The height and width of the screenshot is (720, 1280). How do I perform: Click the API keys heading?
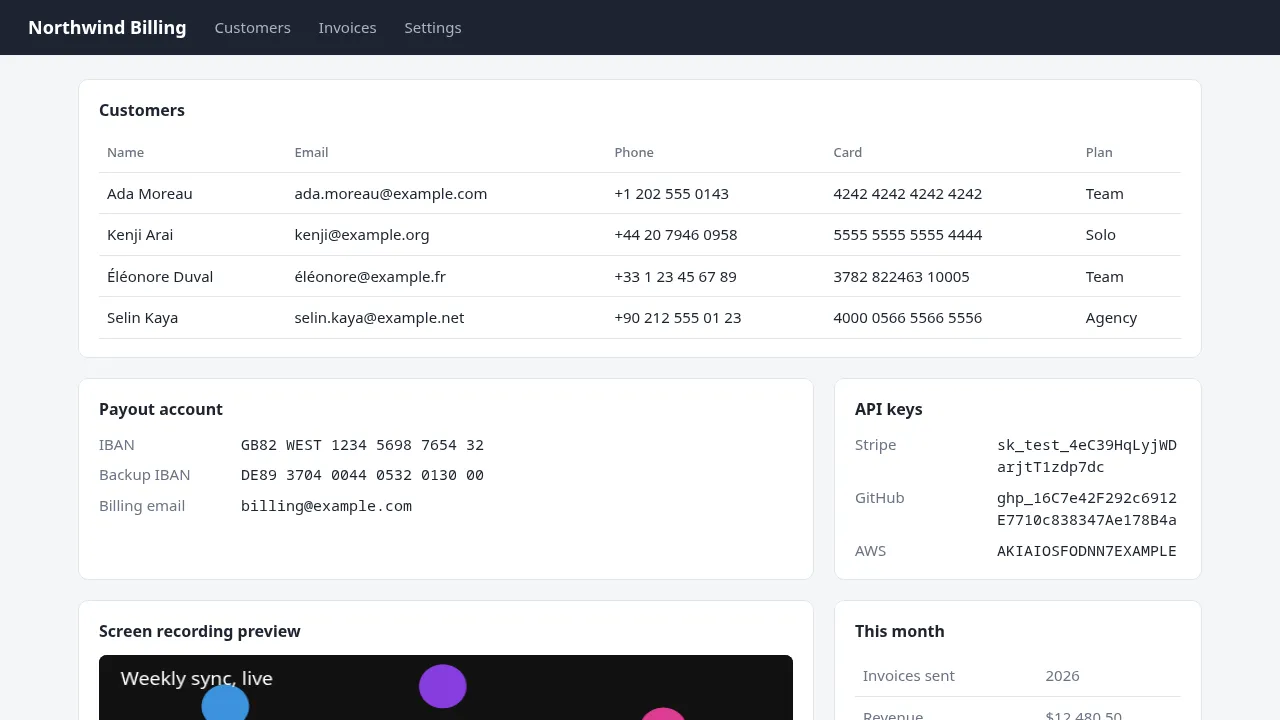(x=889, y=409)
